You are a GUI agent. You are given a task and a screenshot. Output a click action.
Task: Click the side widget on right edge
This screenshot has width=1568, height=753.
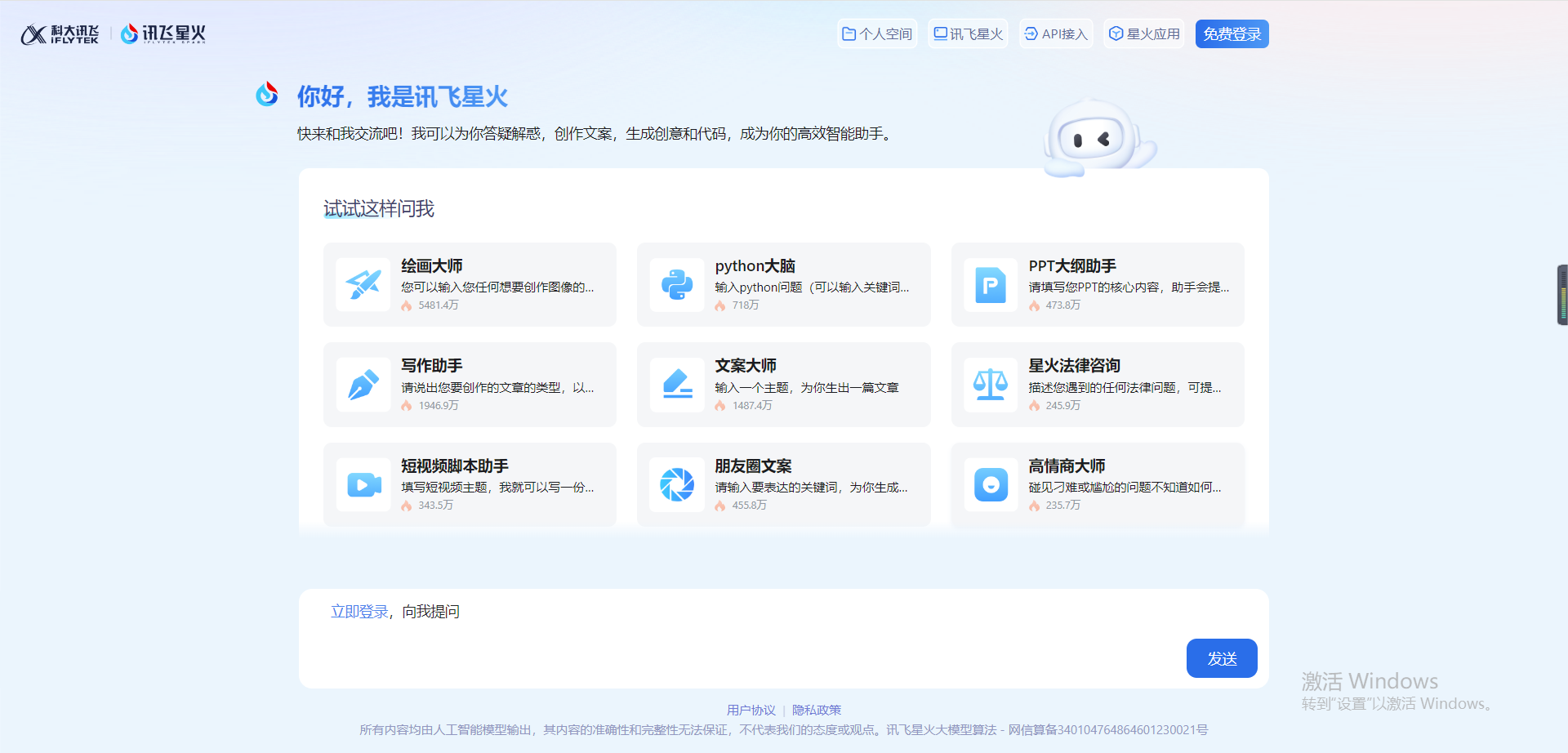click(1562, 295)
